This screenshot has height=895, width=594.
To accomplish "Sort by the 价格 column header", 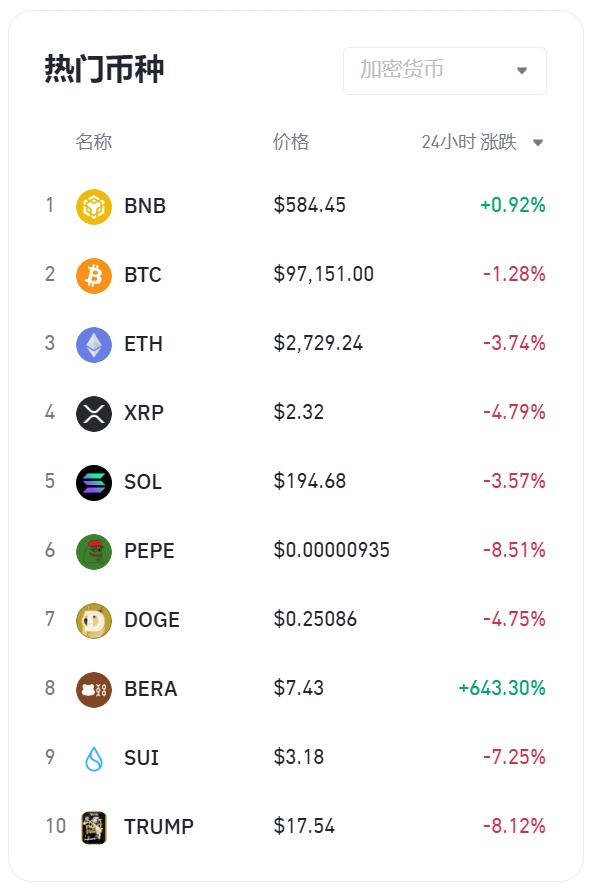I will (x=290, y=142).
